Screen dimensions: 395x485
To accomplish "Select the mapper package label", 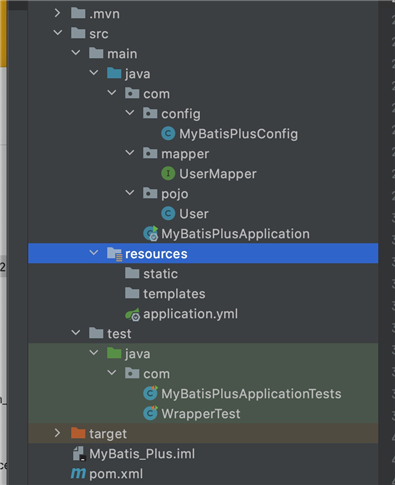I will (185, 154).
